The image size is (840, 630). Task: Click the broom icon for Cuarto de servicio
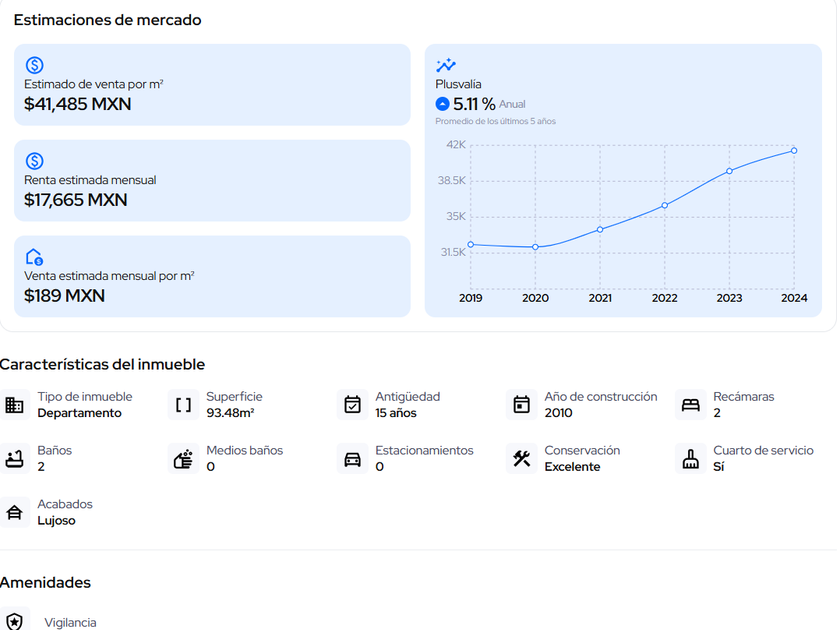(690, 459)
